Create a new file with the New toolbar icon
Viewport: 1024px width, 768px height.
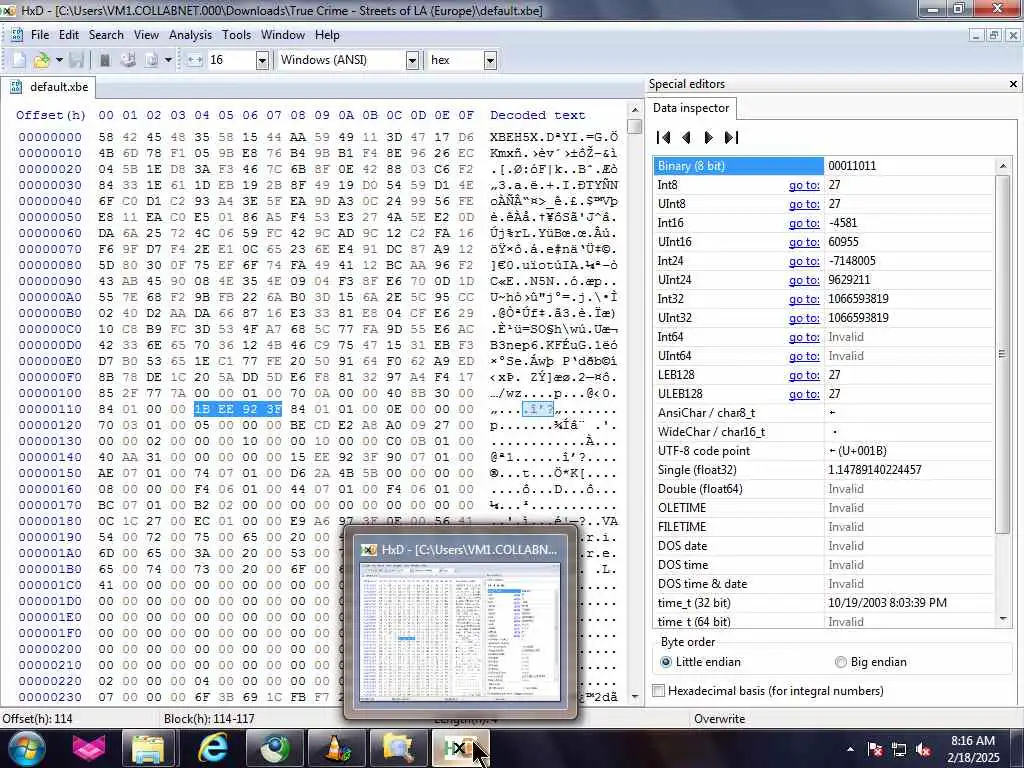point(18,60)
